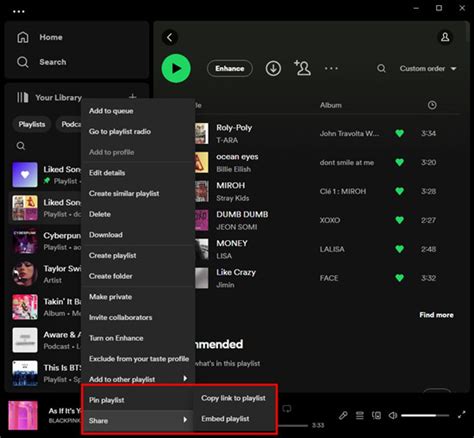474x438 pixels.
Task: Select Make private menu item
Action: click(138, 297)
